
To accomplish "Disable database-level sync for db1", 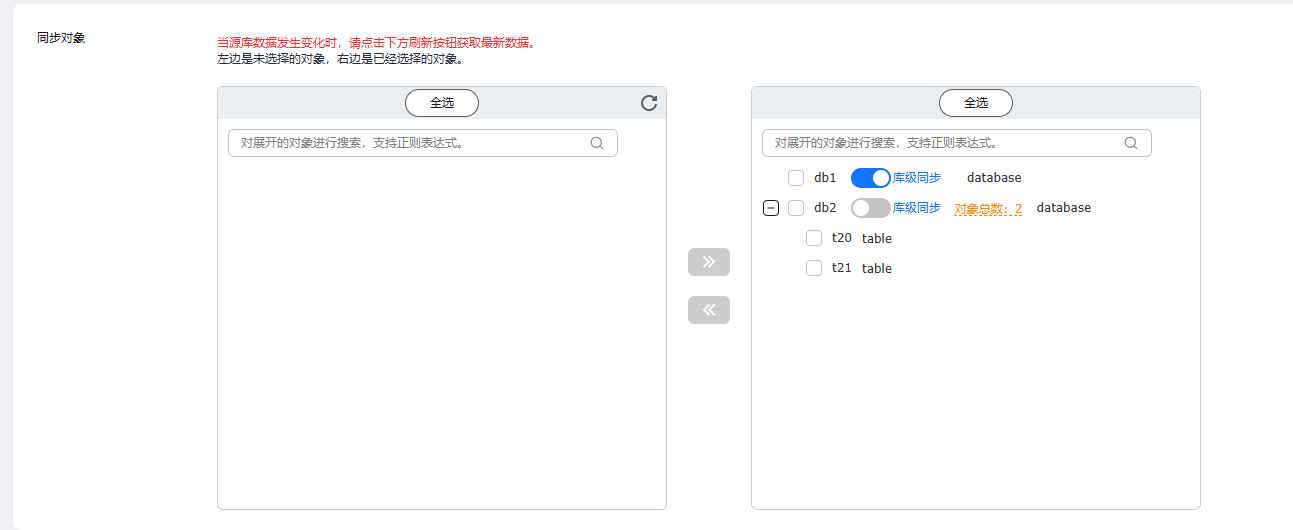I will pos(870,178).
